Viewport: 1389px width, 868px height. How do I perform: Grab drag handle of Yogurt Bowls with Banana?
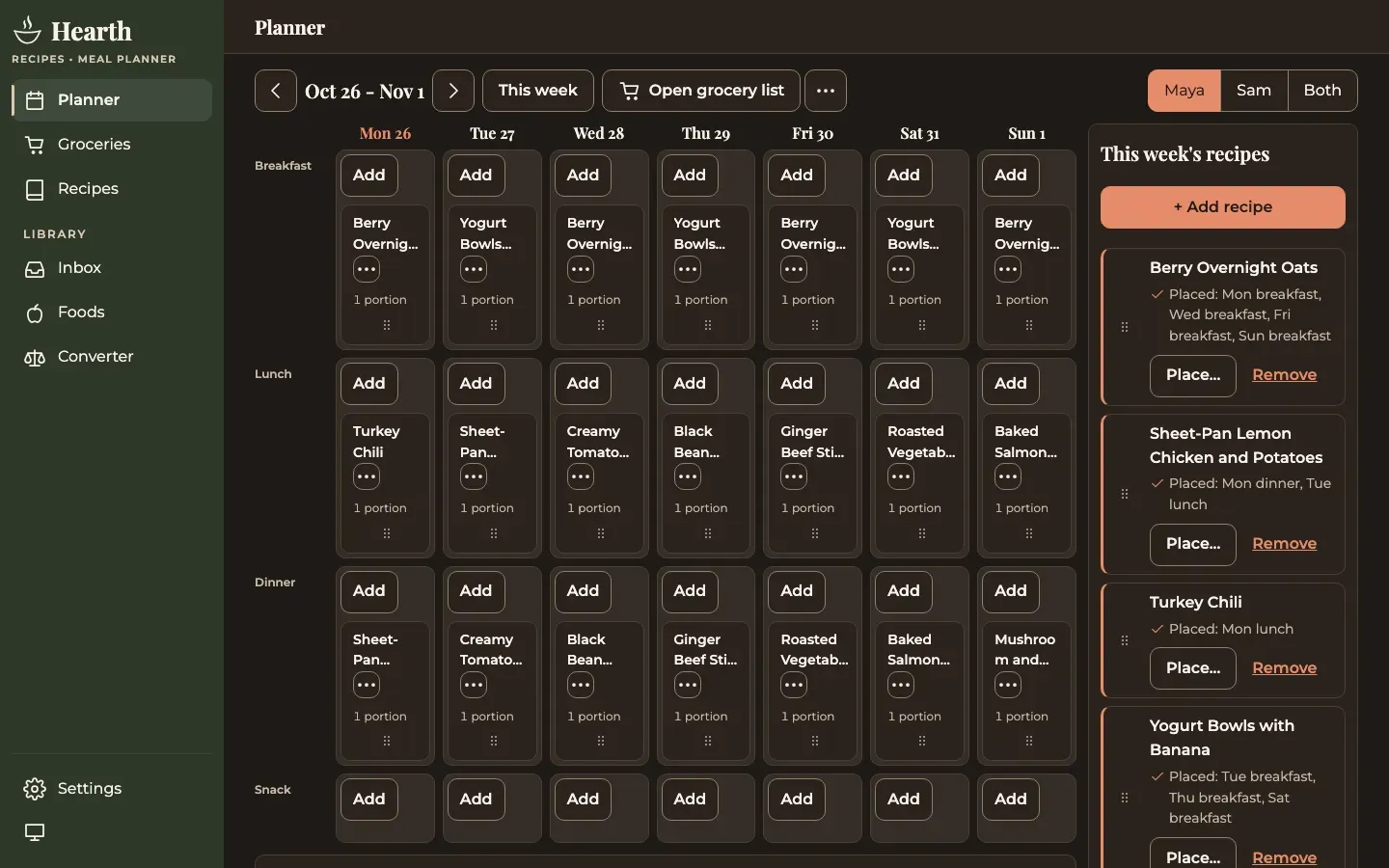[1125, 798]
